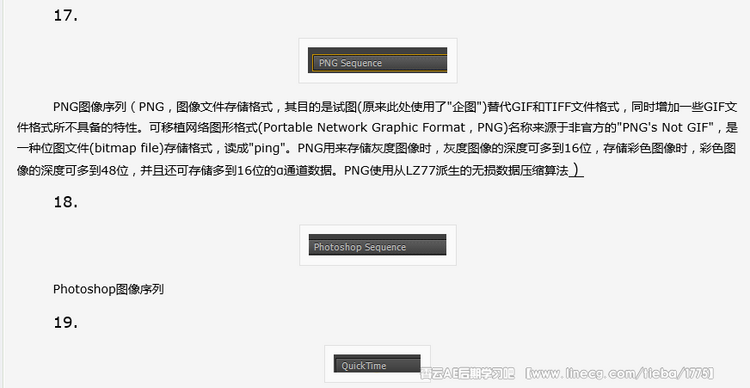
Task: Click the Photoshop Sequence format image
Action: coord(377,245)
